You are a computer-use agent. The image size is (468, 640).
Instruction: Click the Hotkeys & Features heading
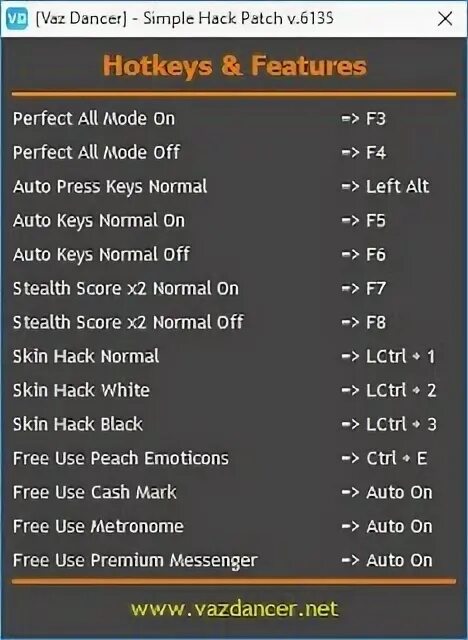click(x=235, y=66)
